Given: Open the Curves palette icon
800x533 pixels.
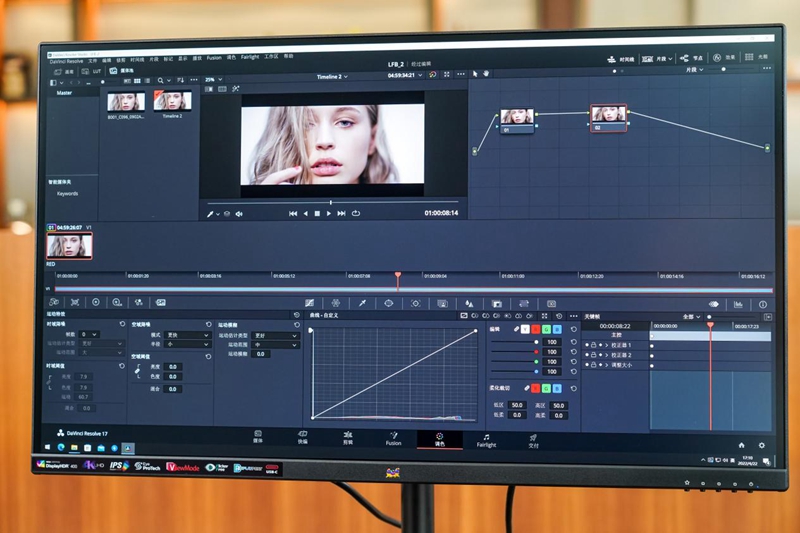Looking at the screenshot, I should point(309,303).
